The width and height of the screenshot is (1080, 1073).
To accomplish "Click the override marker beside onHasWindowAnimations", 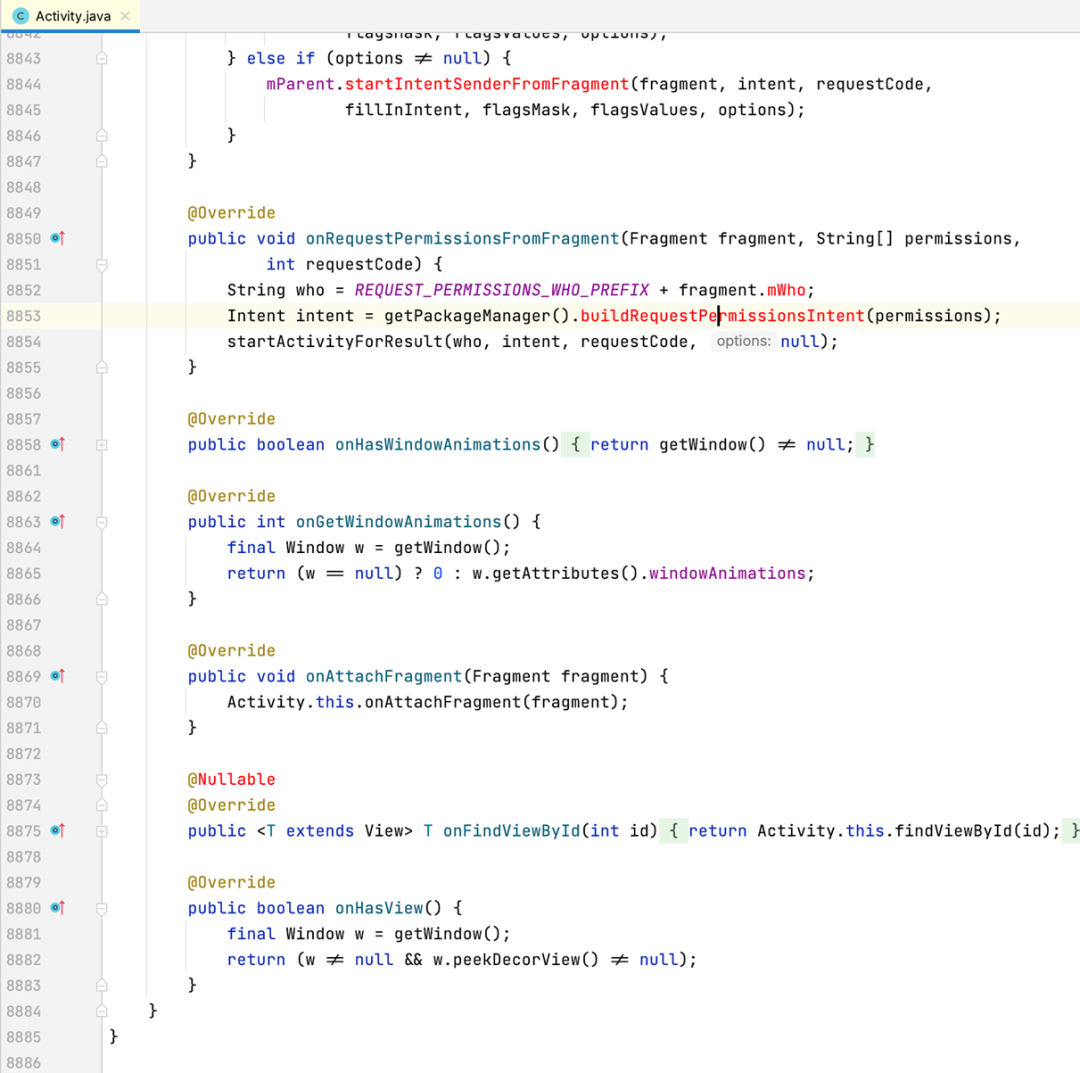I will [57, 445].
